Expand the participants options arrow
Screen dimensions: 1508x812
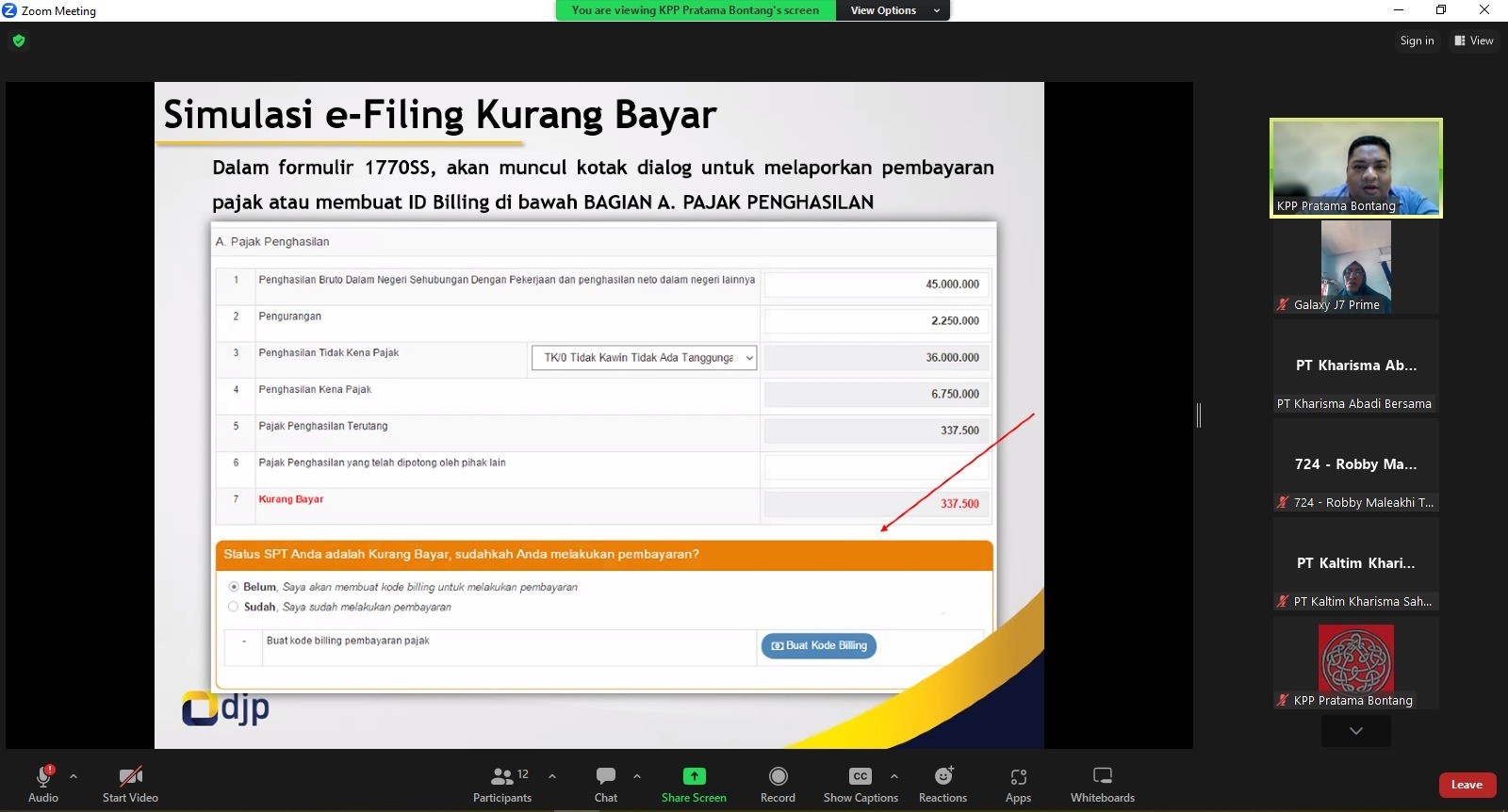click(552, 776)
